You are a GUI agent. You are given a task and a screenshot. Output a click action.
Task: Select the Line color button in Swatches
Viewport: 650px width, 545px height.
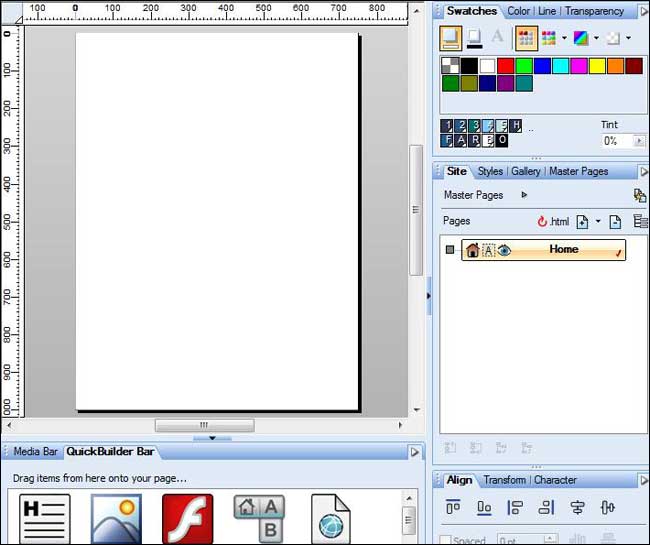pyautogui.click(x=475, y=37)
